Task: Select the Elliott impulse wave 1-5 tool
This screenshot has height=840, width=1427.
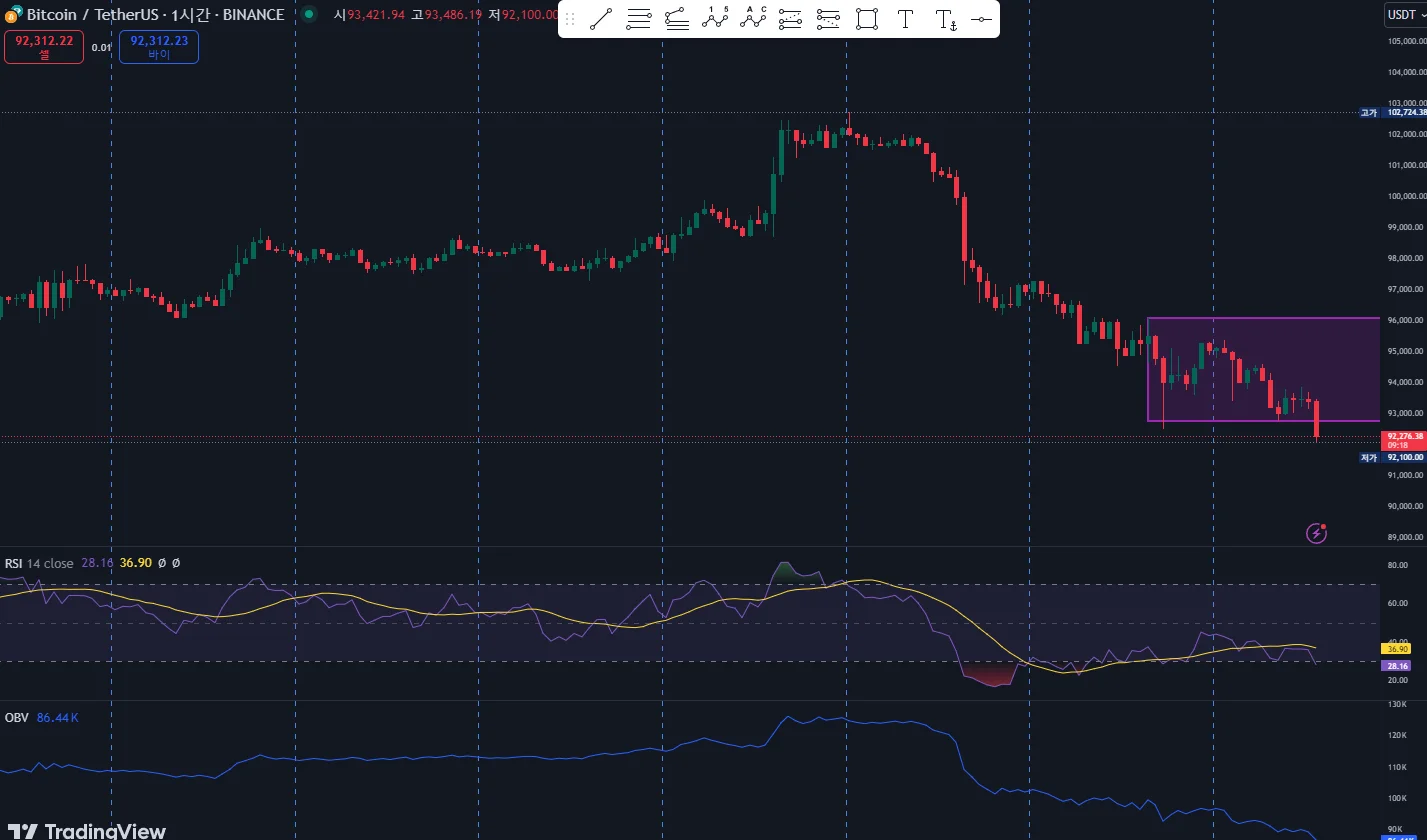Action: tap(715, 19)
